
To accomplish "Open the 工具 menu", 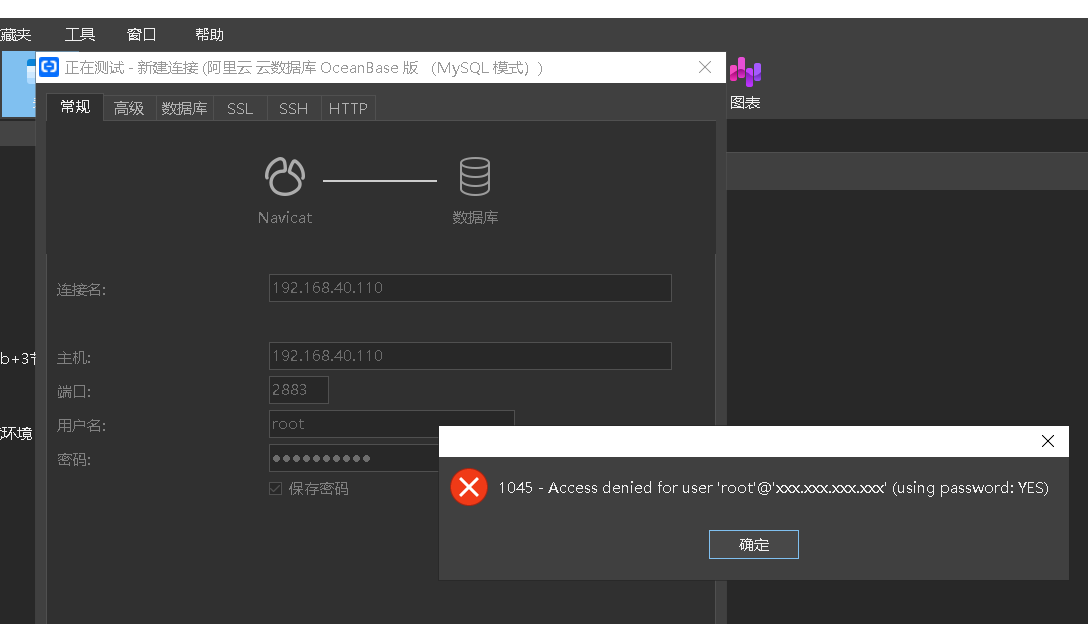I will pyautogui.click(x=80, y=35).
